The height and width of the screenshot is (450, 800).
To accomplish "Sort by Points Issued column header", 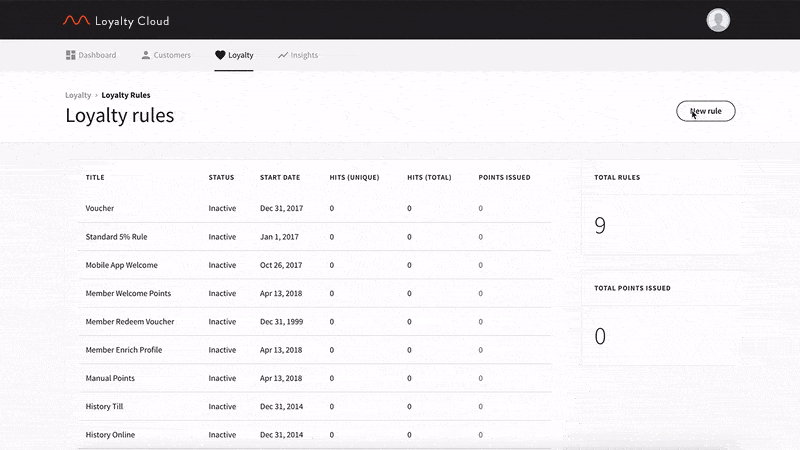I will pyautogui.click(x=504, y=178).
